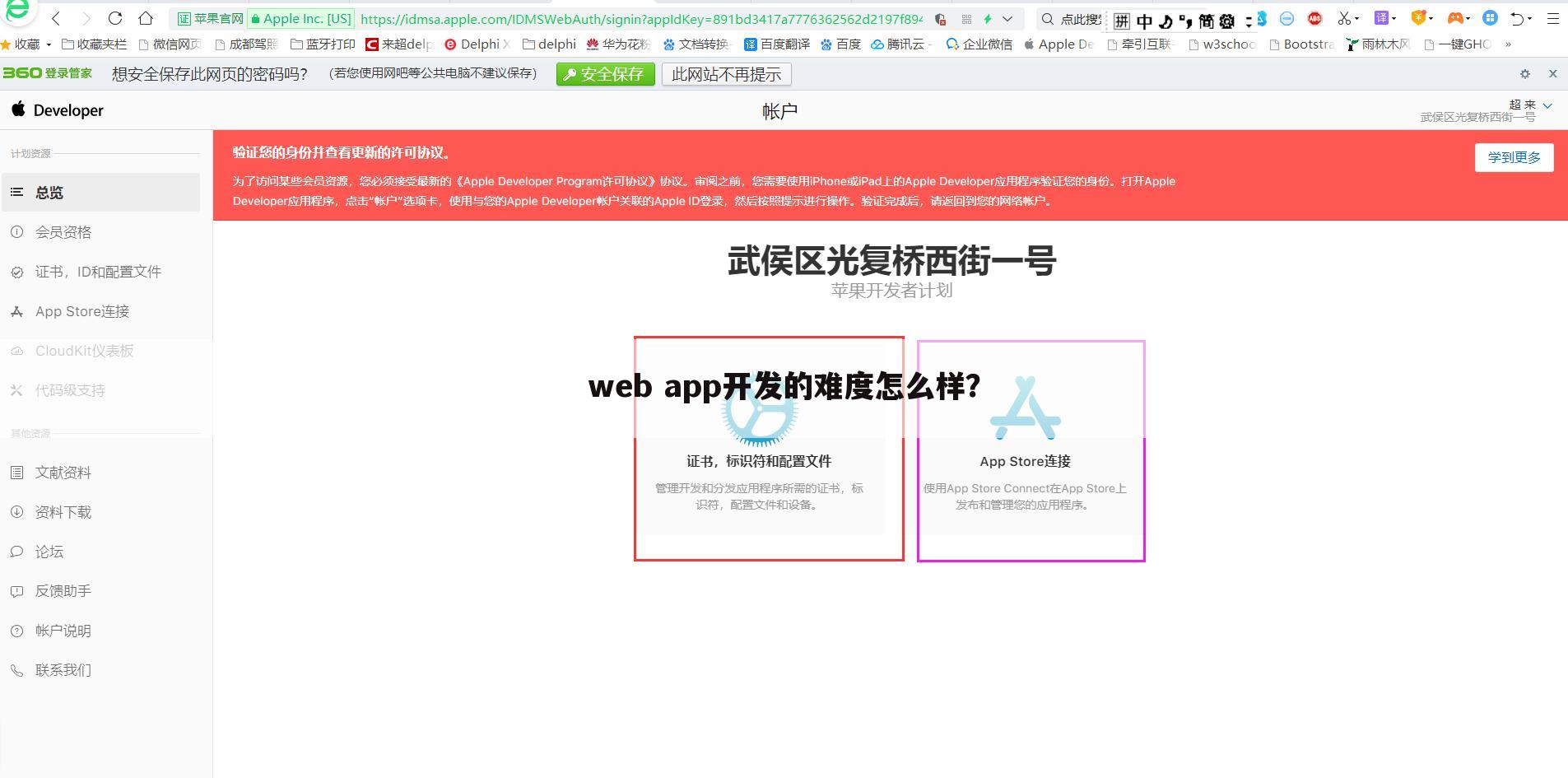The height and width of the screenshot is (778, 1568).
Task: Click the App Store A-shaped icon on the card
Action: coord(1026,408)
